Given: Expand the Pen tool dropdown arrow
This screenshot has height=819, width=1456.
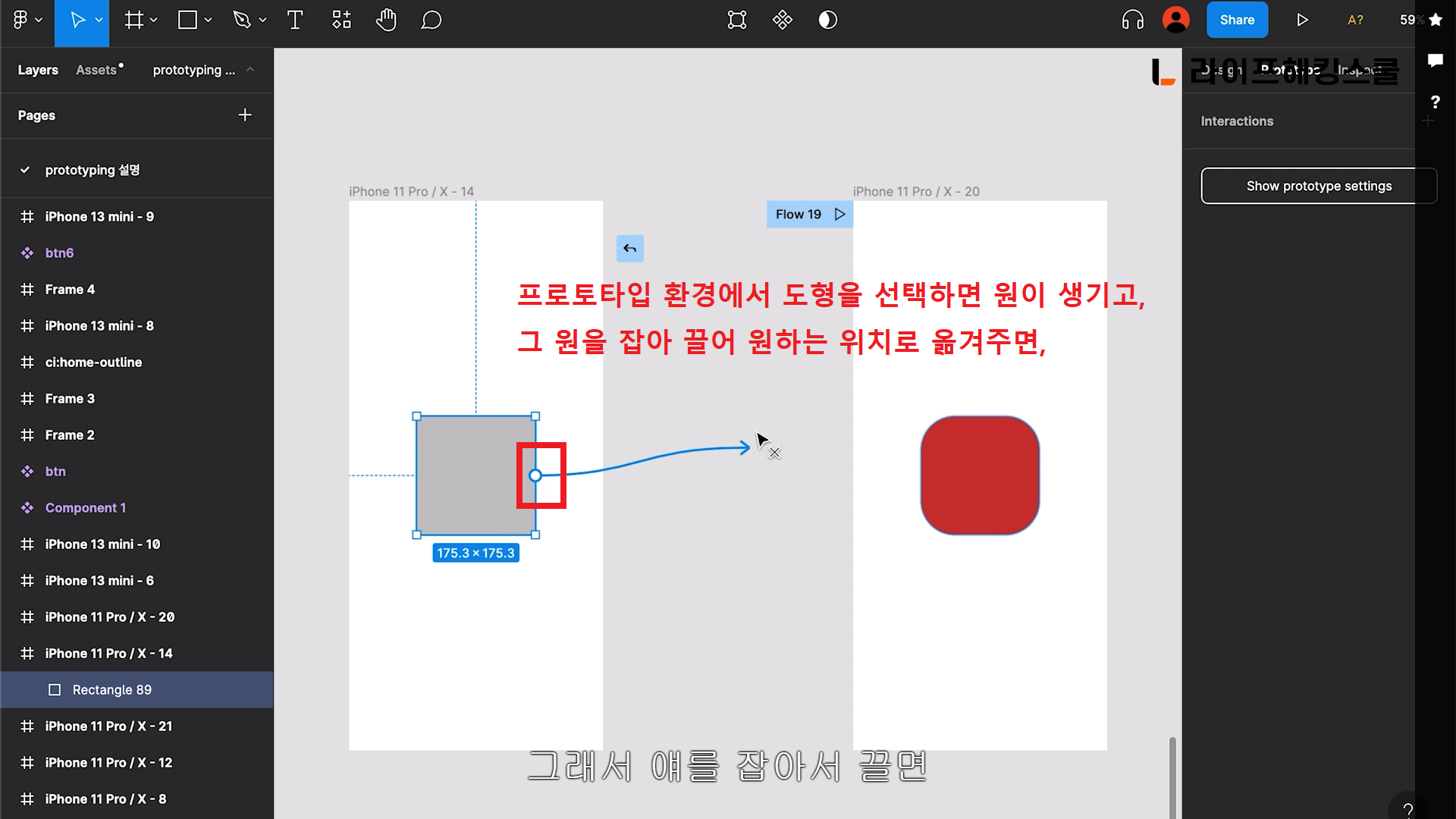Looking at the screenshot, I should click(262, 20).
